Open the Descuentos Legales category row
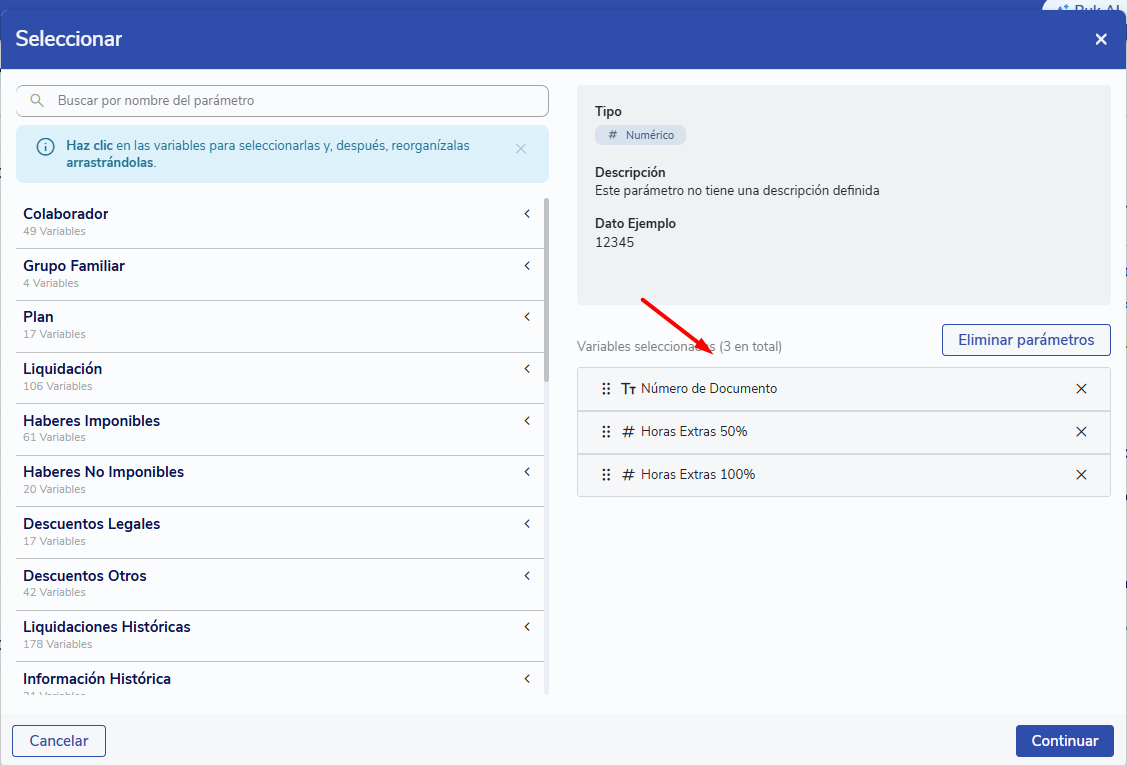 point(280,533)
